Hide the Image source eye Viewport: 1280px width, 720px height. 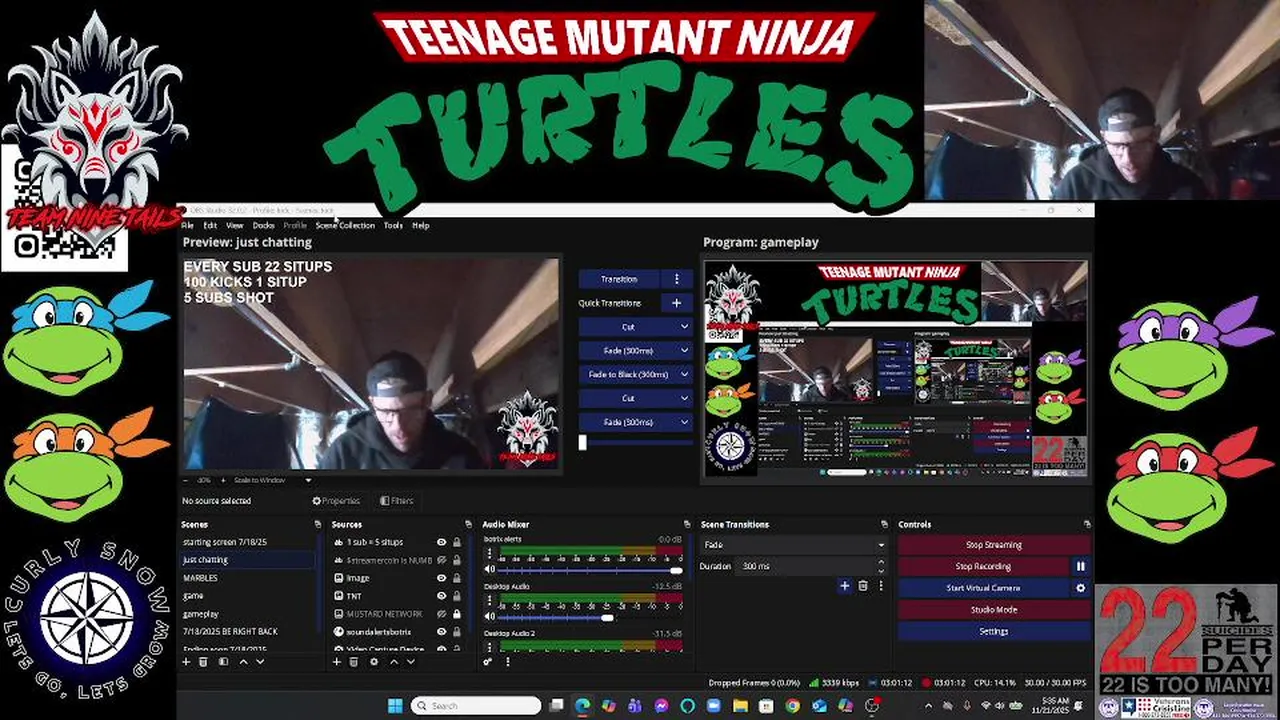click(x=441, y=578)
